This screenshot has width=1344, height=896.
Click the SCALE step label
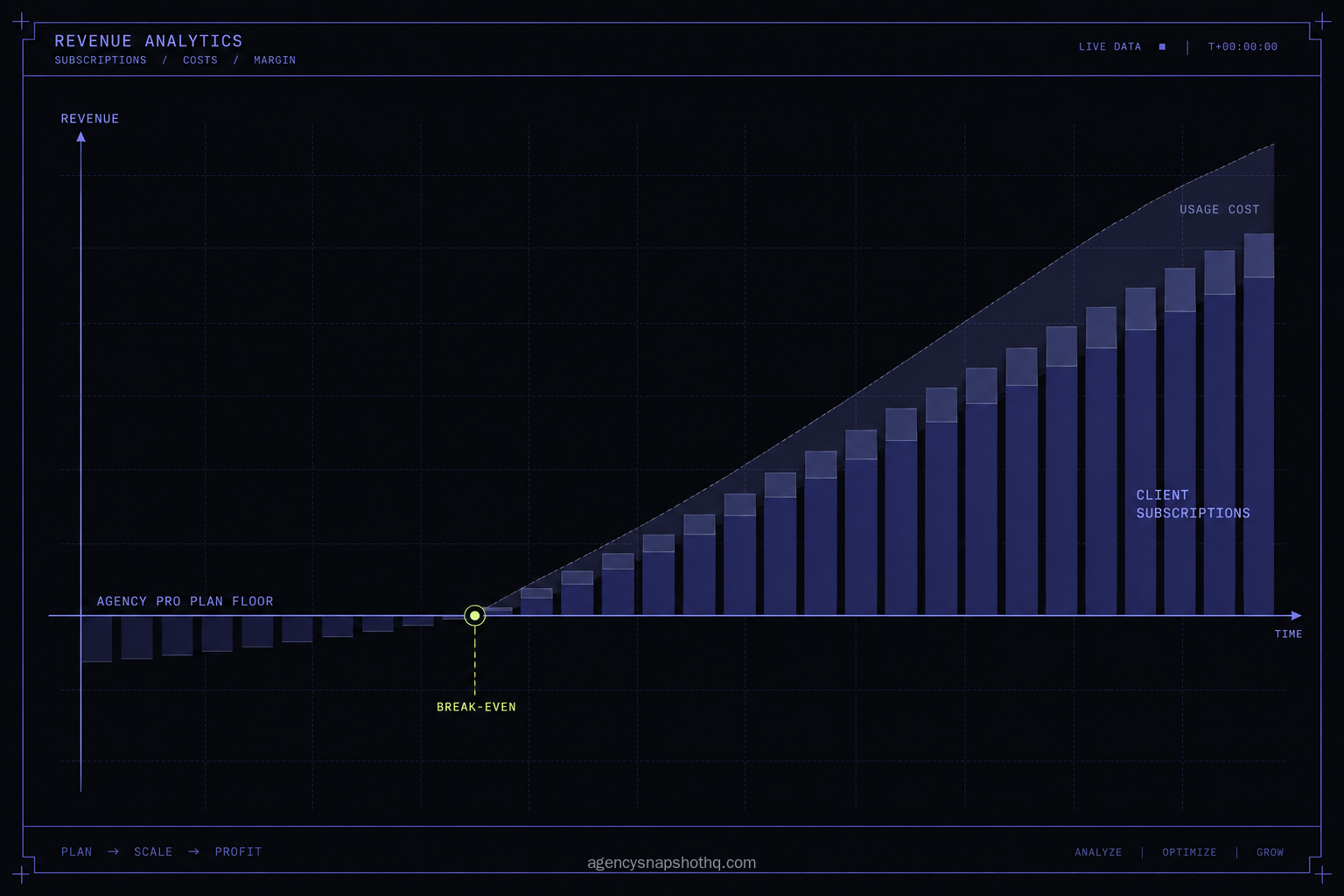click(x=153, y=851)
